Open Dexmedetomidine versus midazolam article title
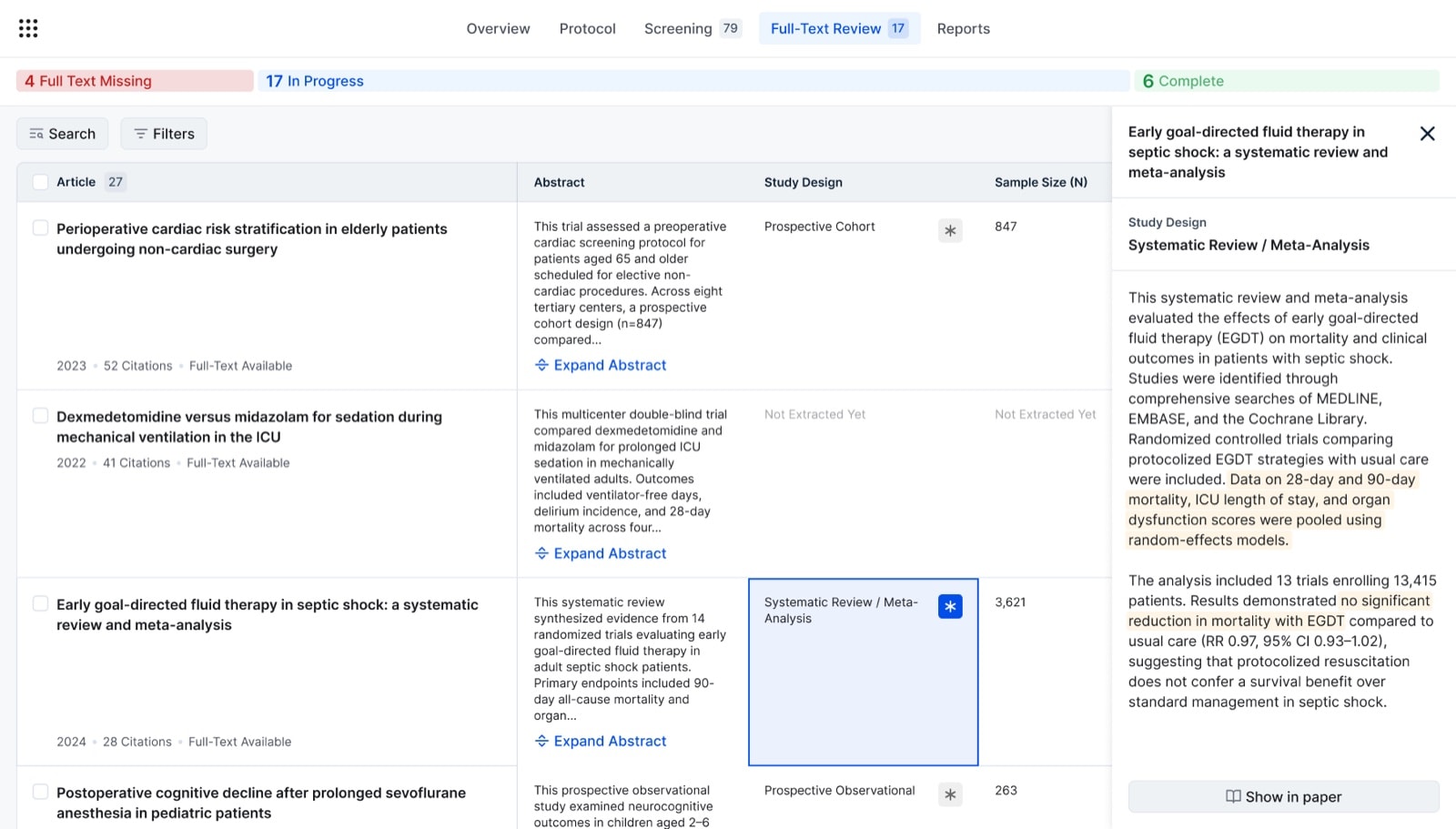This screenshot has width=1456, height=829. click(249, 427)
